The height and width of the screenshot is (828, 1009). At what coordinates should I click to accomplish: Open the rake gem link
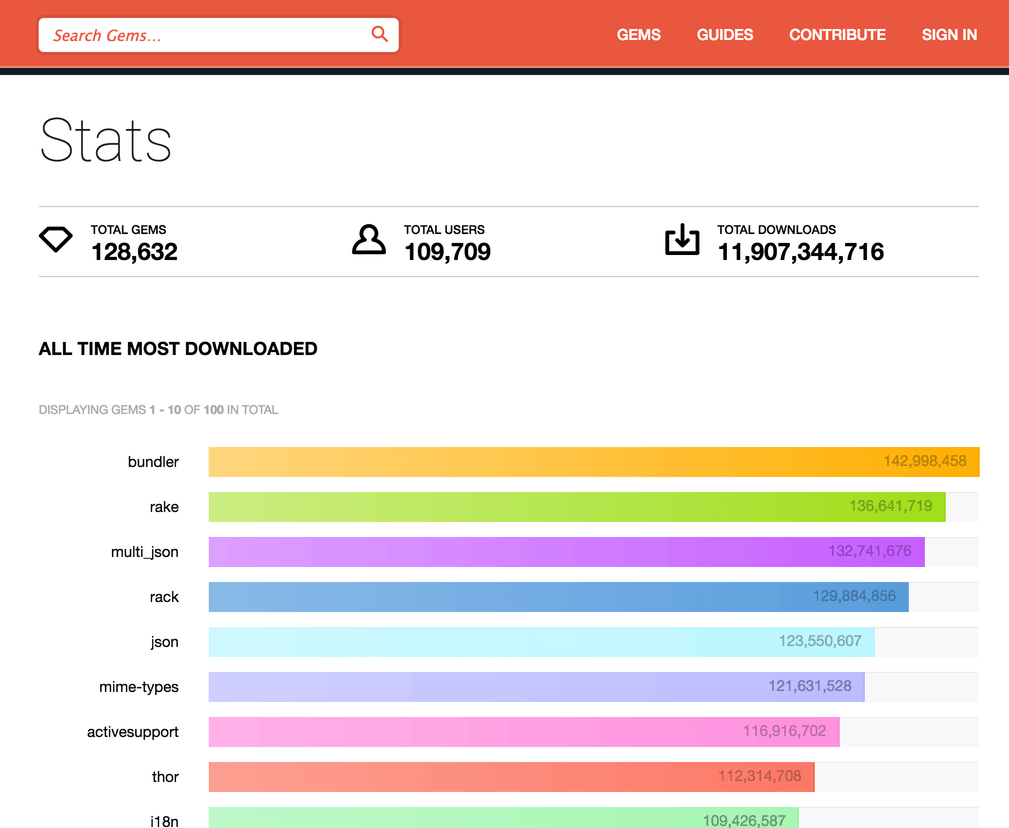[164, 507]
